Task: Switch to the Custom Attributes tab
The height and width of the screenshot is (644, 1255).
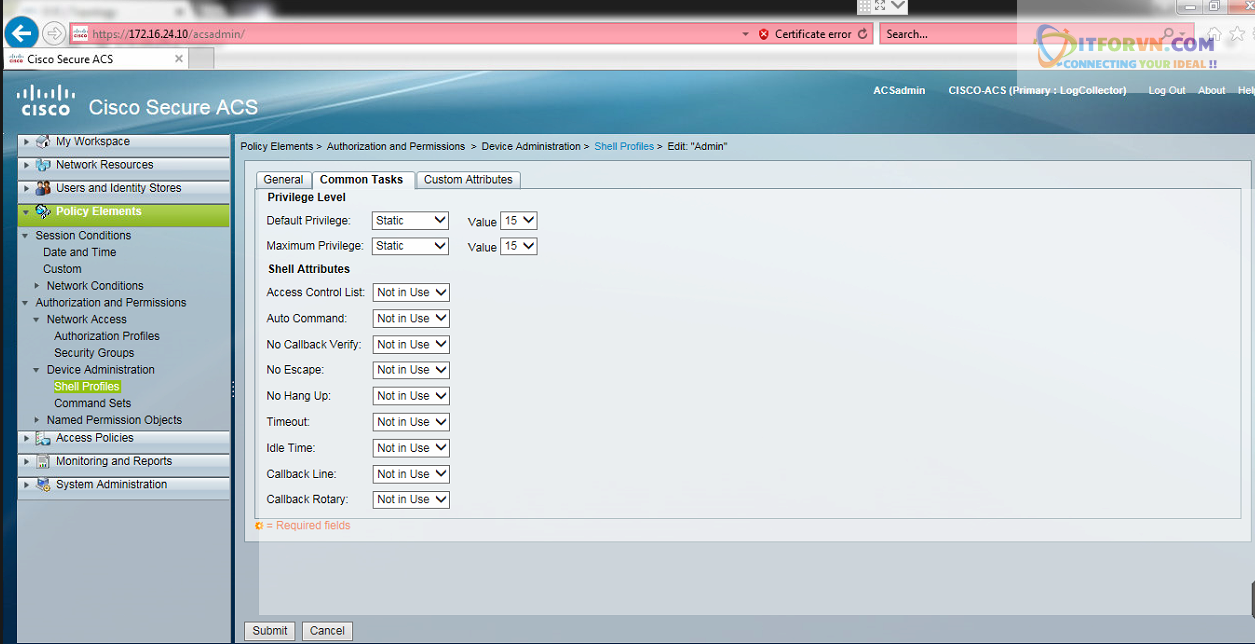Action: (x=468, y=180)
